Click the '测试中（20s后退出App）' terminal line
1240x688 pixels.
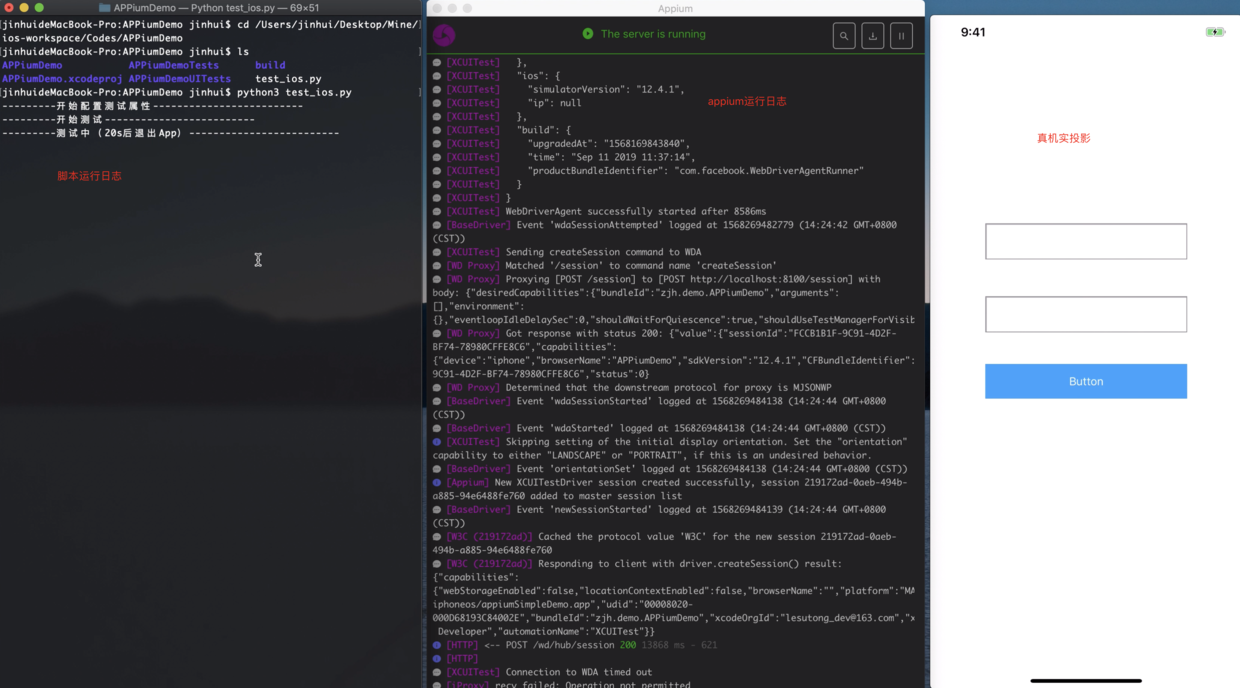(170, 132)
